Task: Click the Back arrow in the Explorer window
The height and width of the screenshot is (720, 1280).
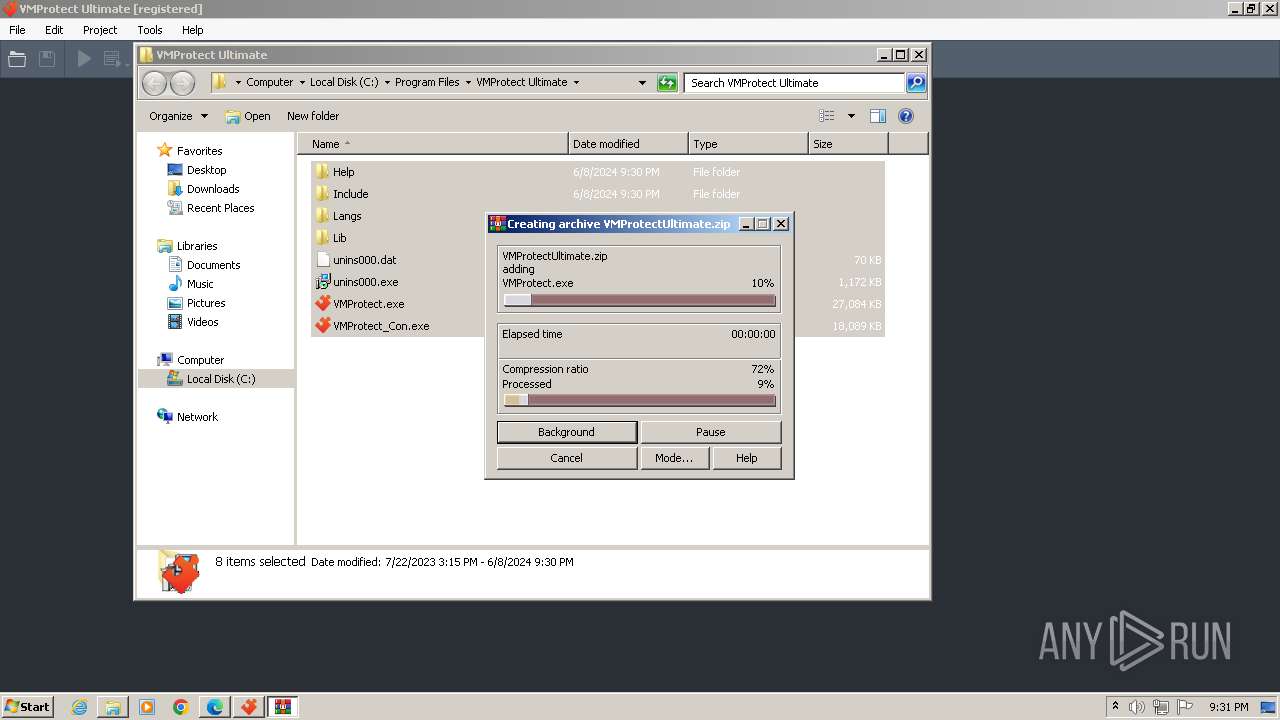Action: (155, 83)
